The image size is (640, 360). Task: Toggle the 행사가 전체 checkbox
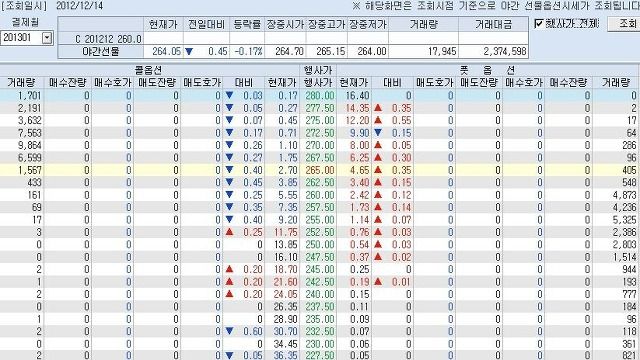coord(539,24)
